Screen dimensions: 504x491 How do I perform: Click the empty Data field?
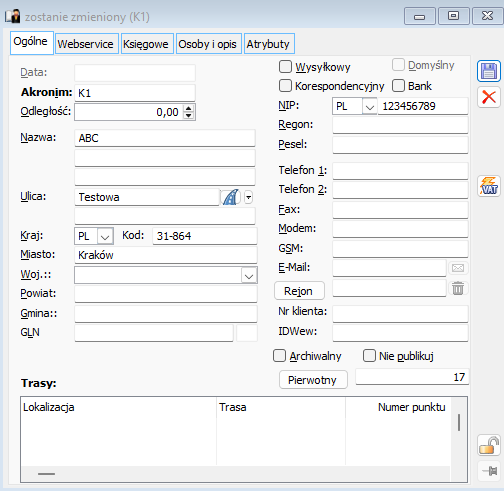click(135, 73)
